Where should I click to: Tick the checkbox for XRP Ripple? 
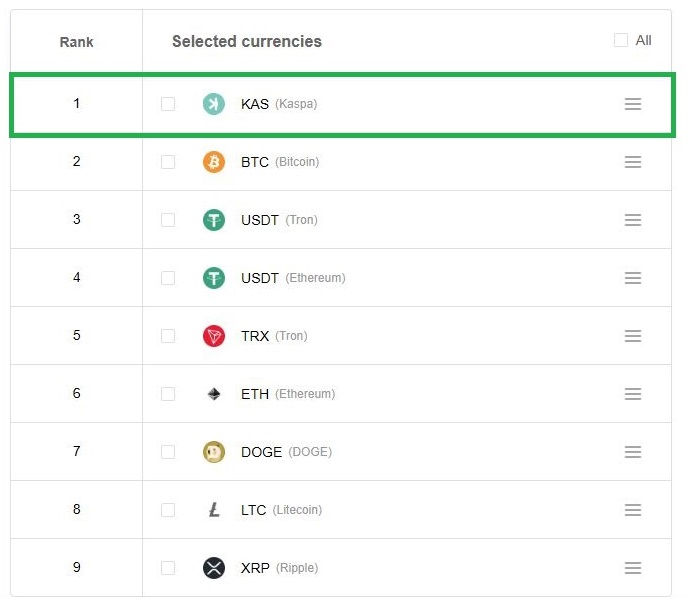tap(168, 568)
